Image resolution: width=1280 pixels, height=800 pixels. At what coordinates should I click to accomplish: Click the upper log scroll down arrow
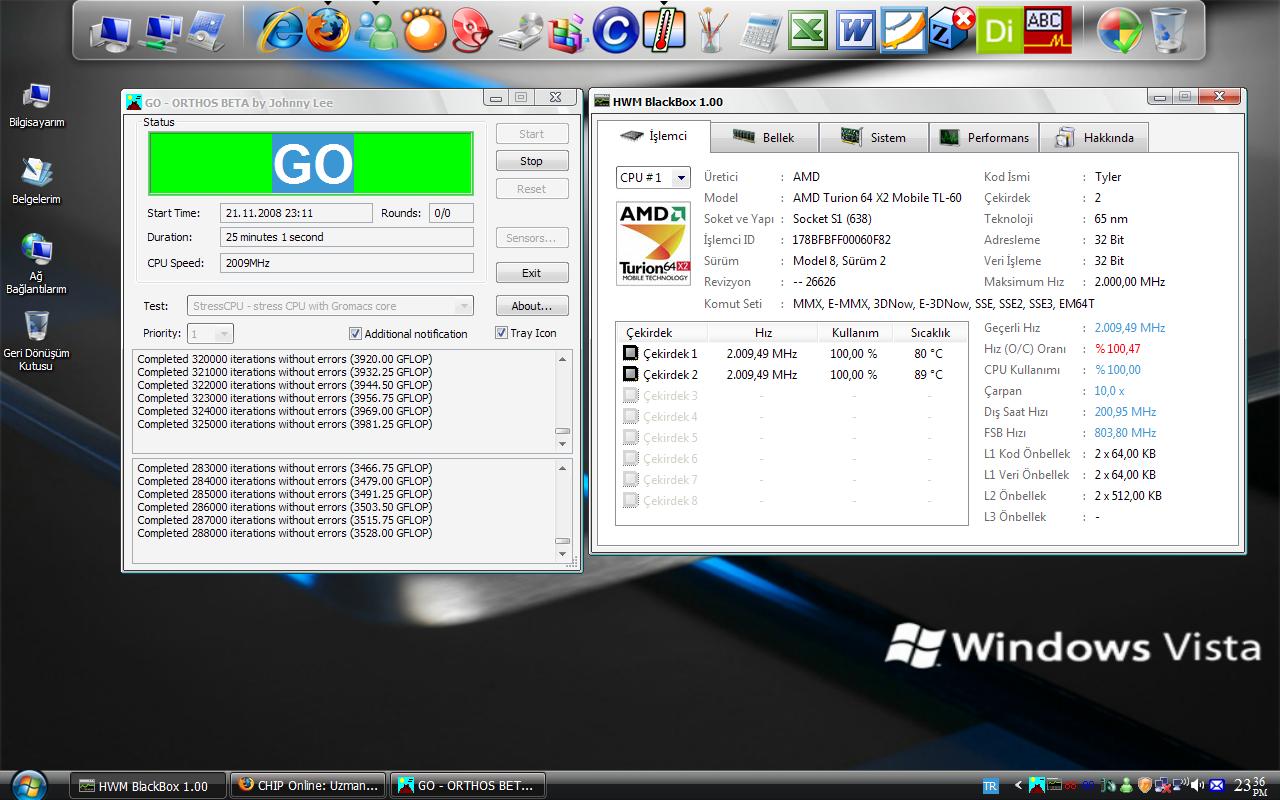point(563,444)
